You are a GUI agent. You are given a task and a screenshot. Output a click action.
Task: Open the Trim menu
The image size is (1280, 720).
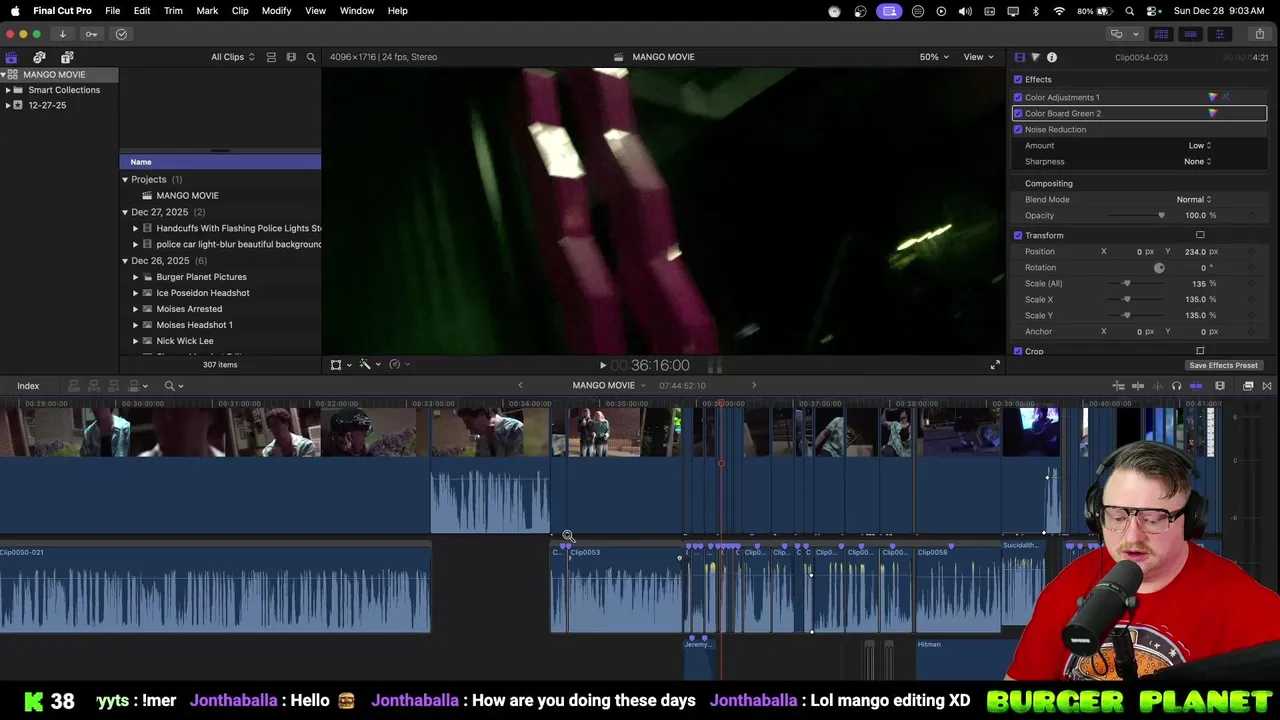click(173, 11)
